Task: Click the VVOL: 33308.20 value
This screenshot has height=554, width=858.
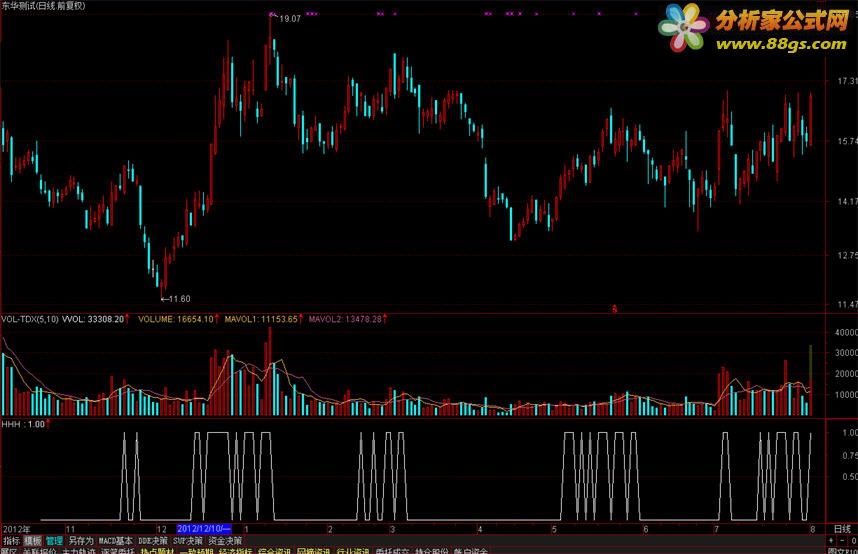Action: tap(93, 319)
